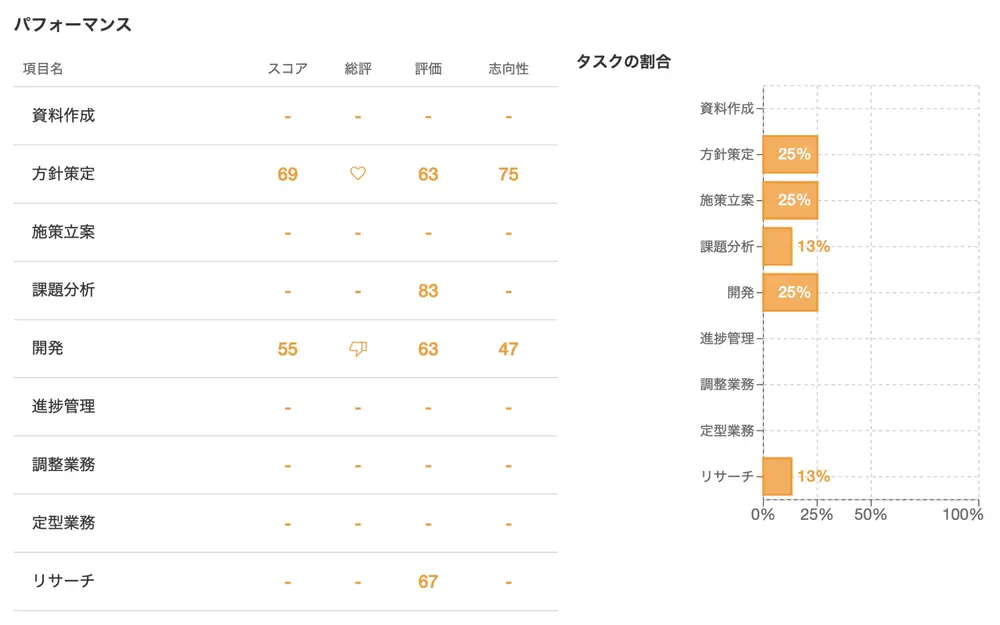1000x625 pixels.
Task: Click the 項目名 column header
Action: (43, 69)
